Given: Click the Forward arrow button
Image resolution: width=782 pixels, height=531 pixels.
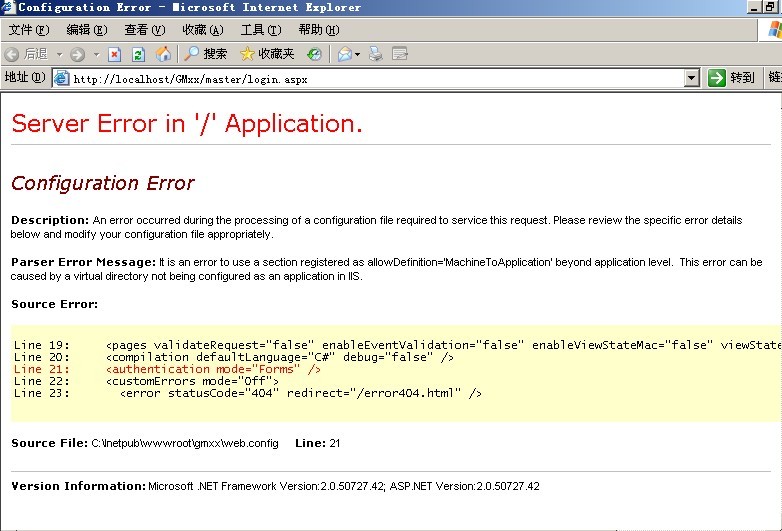Looking at the screenshot, I should (x=79, y=54).
